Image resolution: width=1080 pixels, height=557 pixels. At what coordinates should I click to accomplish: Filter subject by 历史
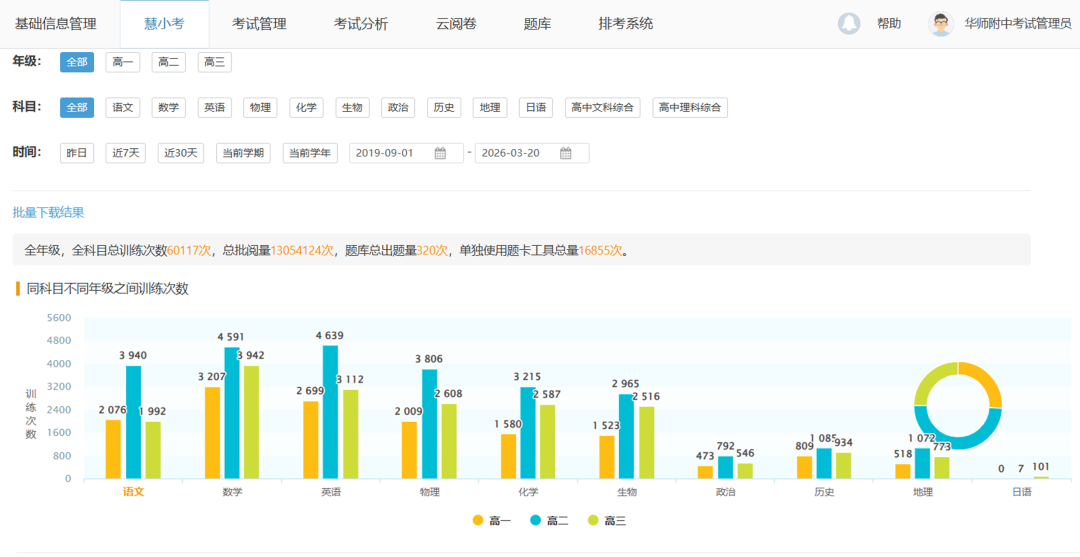click(x=444, y=107)
